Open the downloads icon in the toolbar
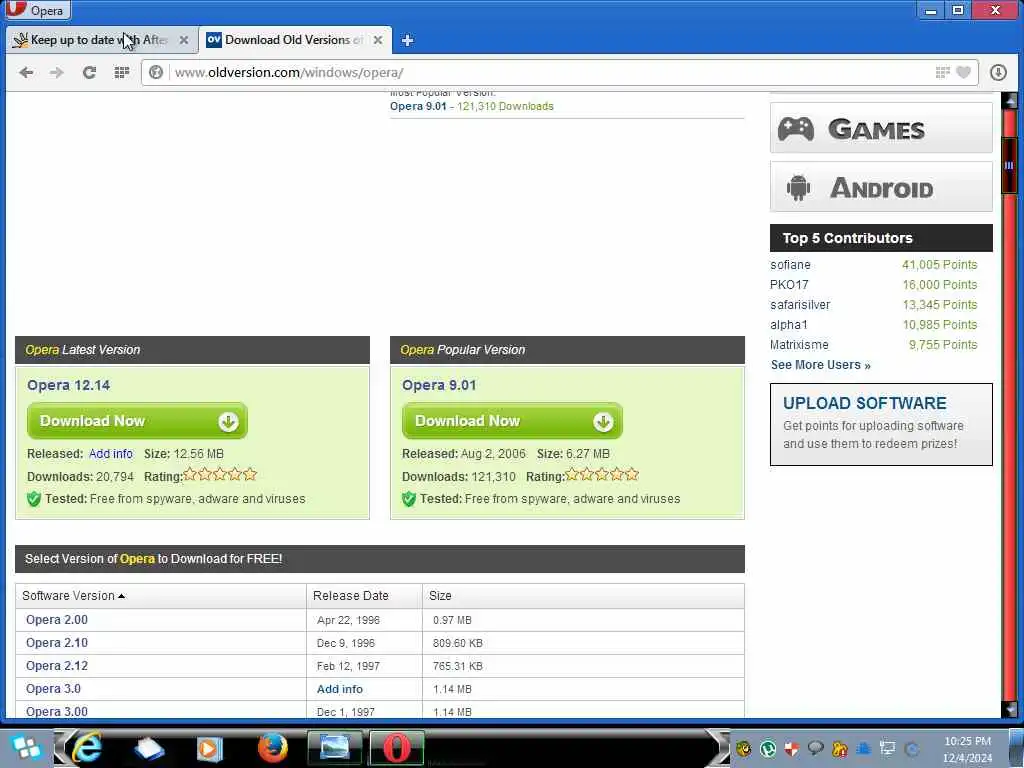 998,72
